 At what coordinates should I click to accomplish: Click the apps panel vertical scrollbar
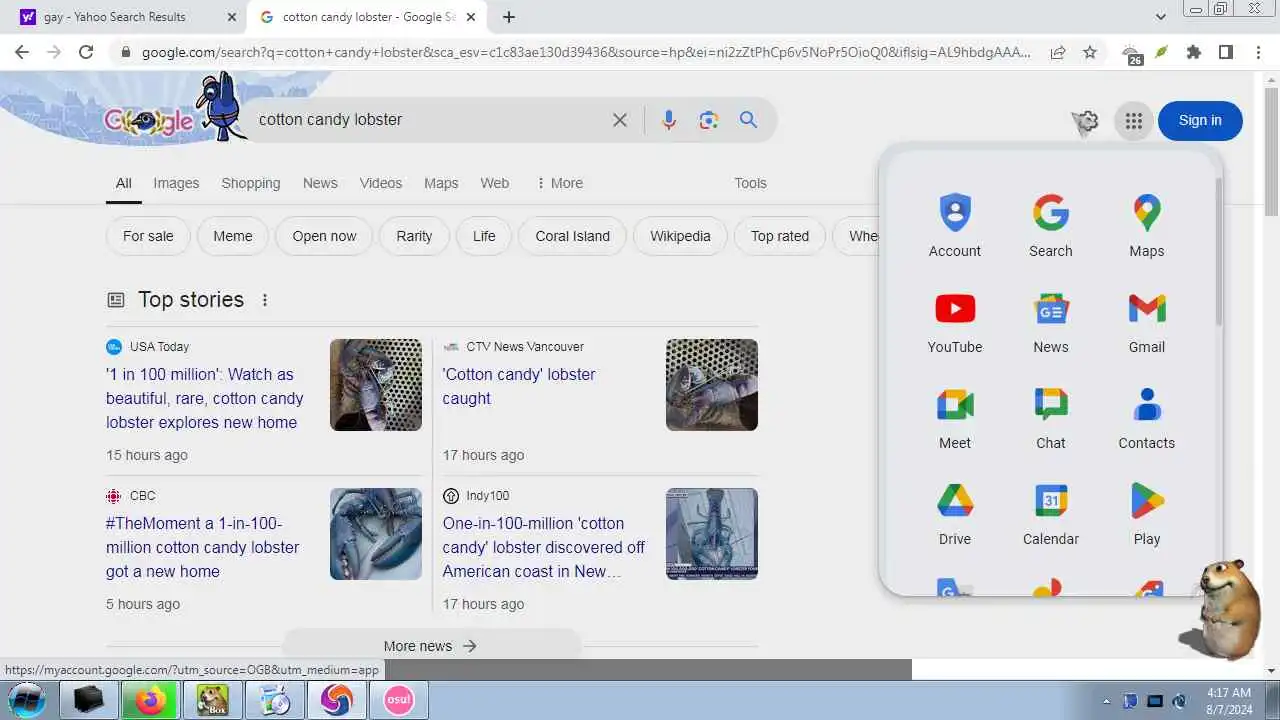point(1219,252)
